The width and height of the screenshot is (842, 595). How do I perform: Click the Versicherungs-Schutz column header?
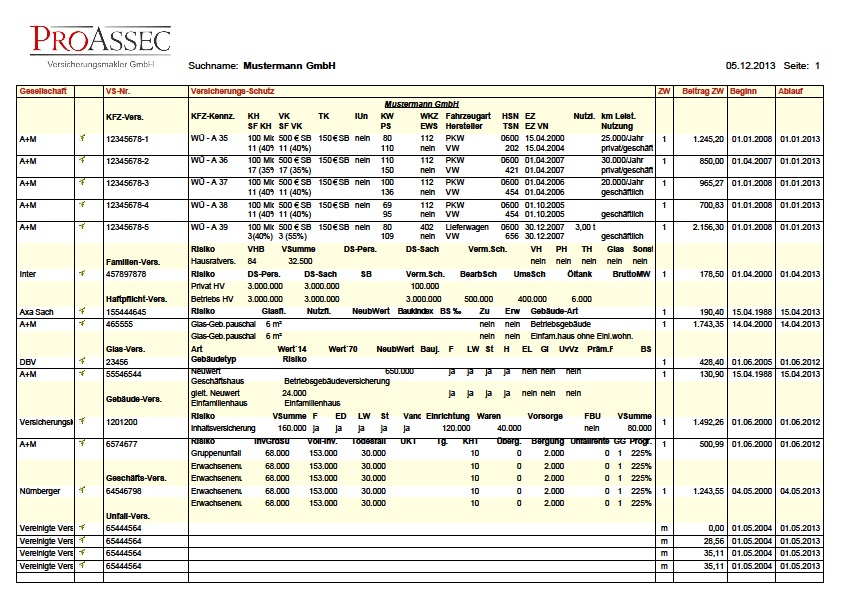tap(233, 91)
